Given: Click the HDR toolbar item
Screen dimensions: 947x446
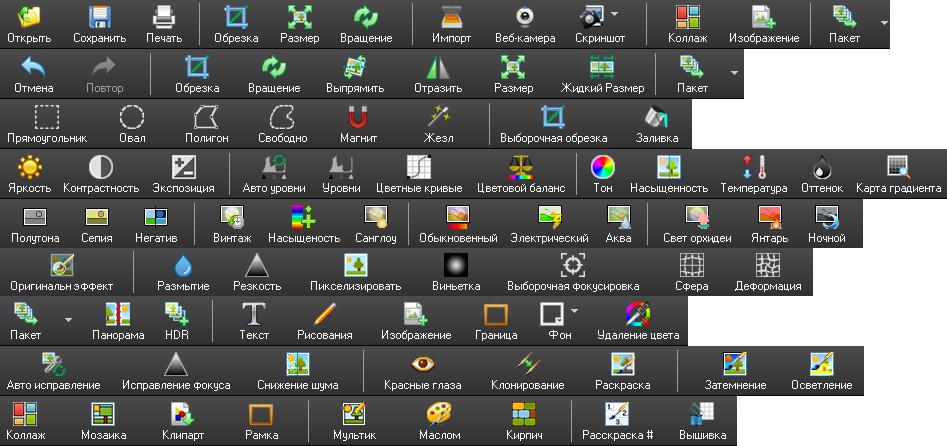Looking at the screenshot, I should pos(177,314).
